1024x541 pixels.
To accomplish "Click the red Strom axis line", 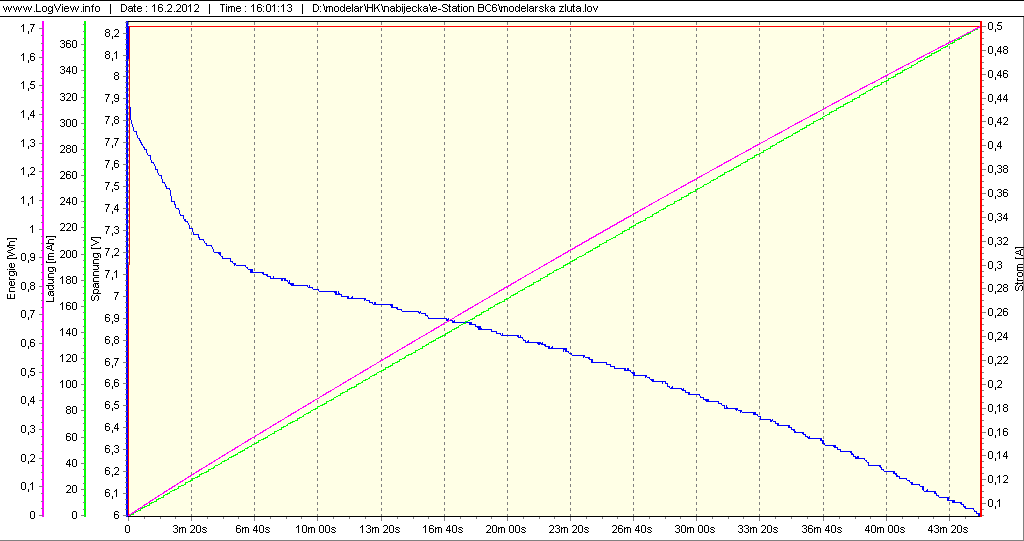I will (981, 300).
